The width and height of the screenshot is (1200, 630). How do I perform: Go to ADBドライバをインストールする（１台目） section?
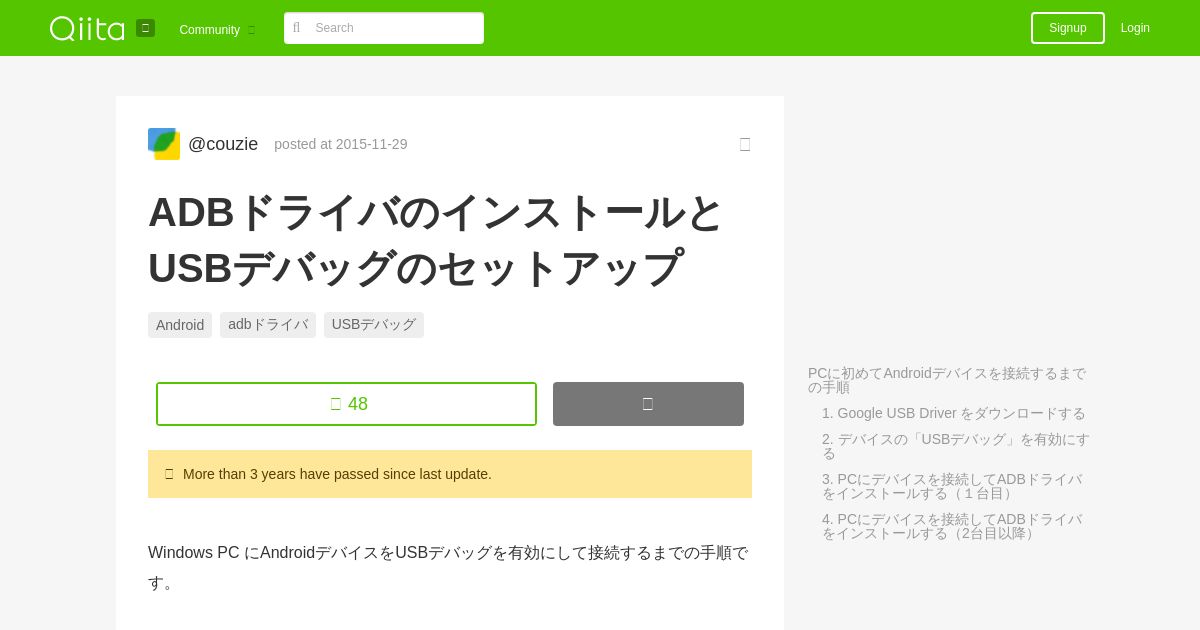[952, 486]
